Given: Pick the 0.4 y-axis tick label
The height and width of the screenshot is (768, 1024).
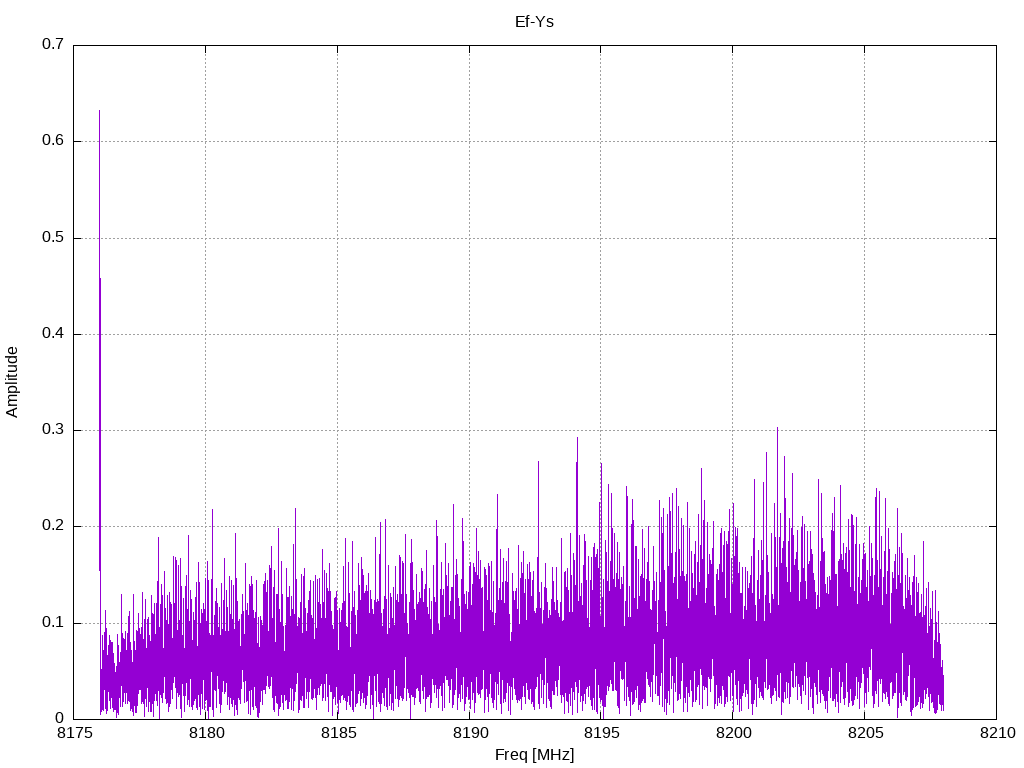Looking at the screenshot, I should 53,333.
